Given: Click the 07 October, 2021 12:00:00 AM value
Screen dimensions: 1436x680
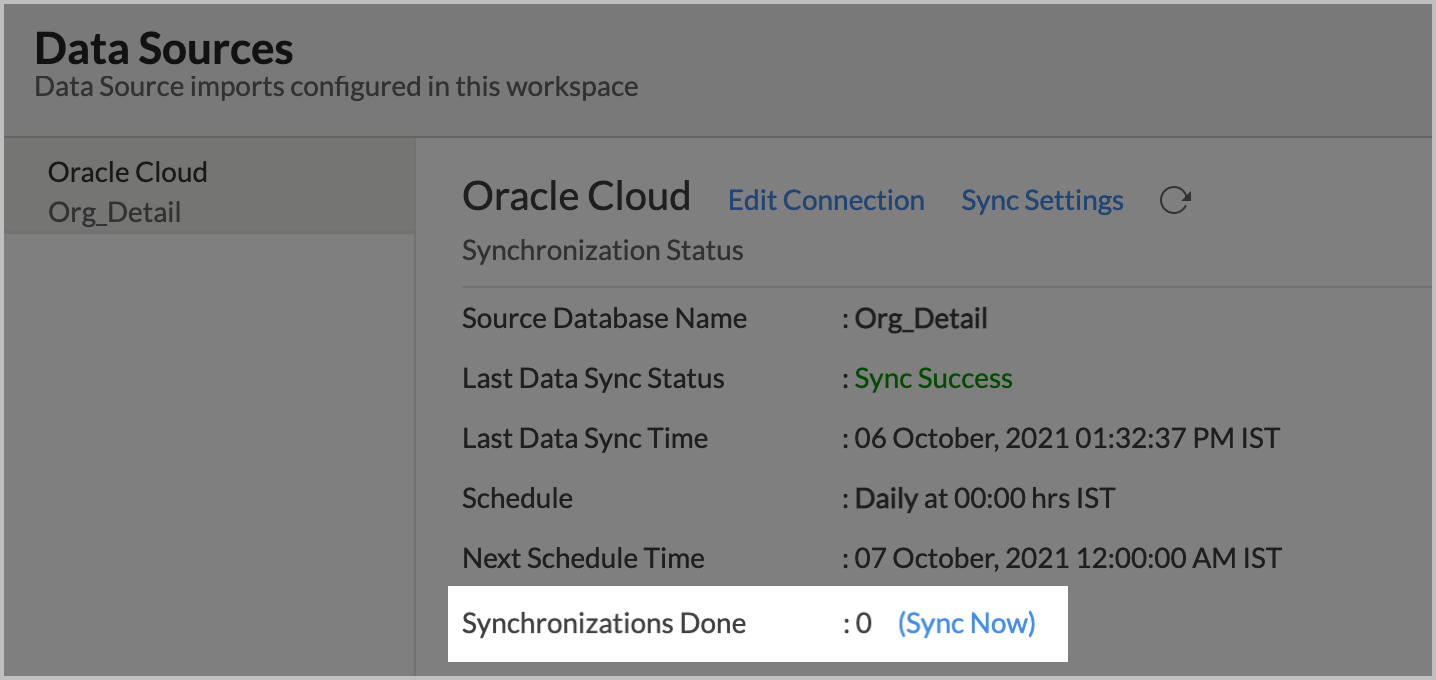Looking at the screenshot, I should (x=1068, y=558).
